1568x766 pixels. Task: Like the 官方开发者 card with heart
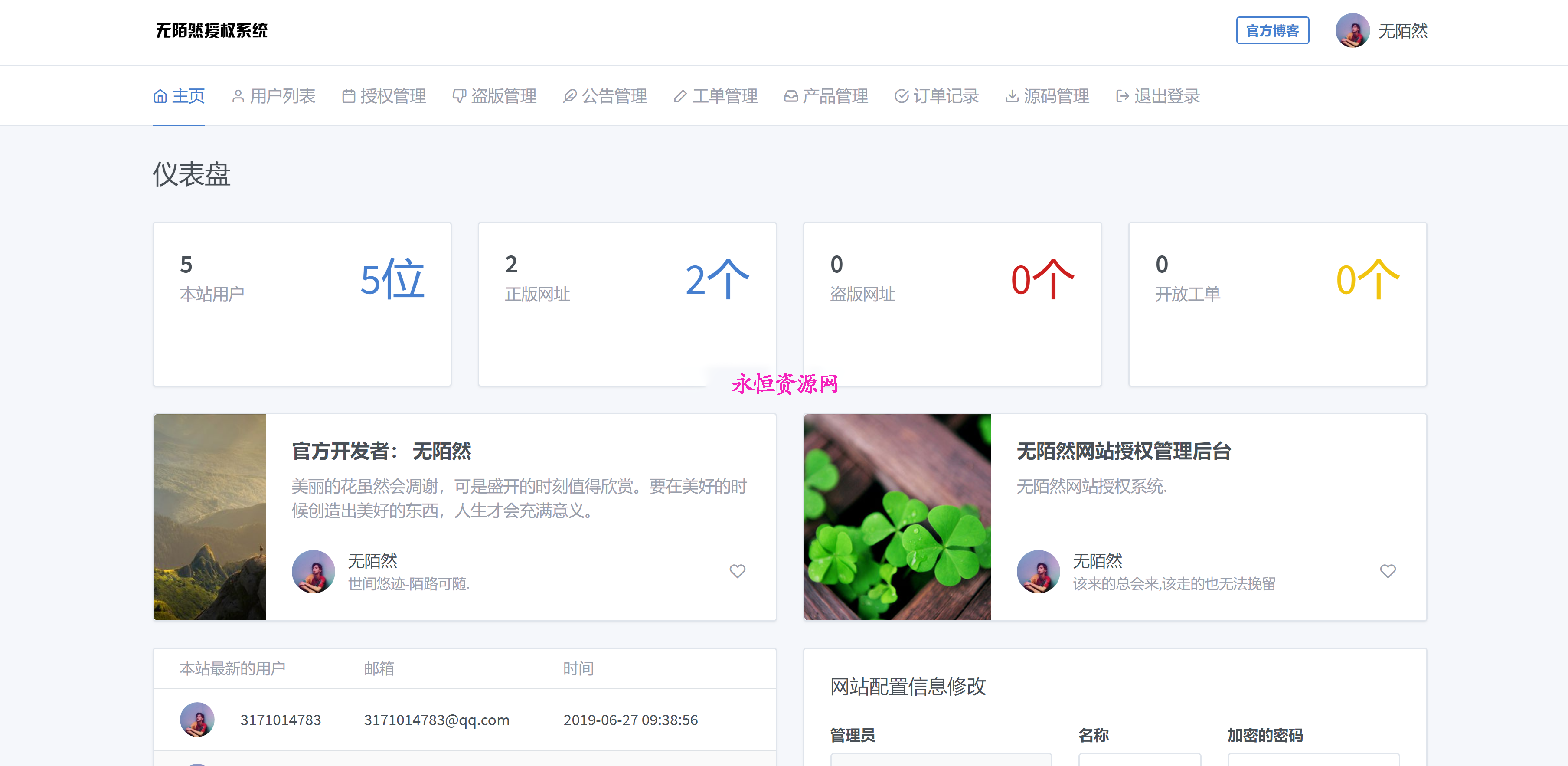[737, 571]
